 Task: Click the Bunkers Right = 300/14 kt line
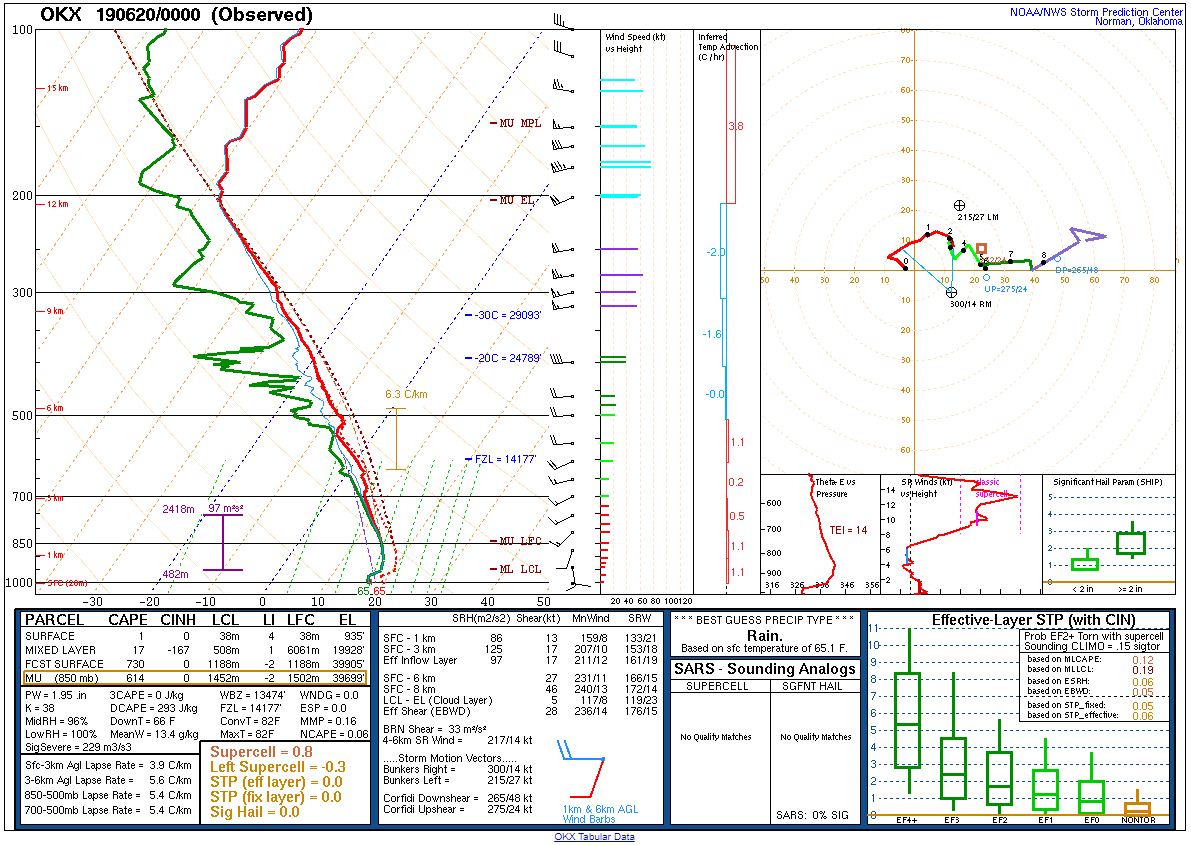(x=458, y=769)
